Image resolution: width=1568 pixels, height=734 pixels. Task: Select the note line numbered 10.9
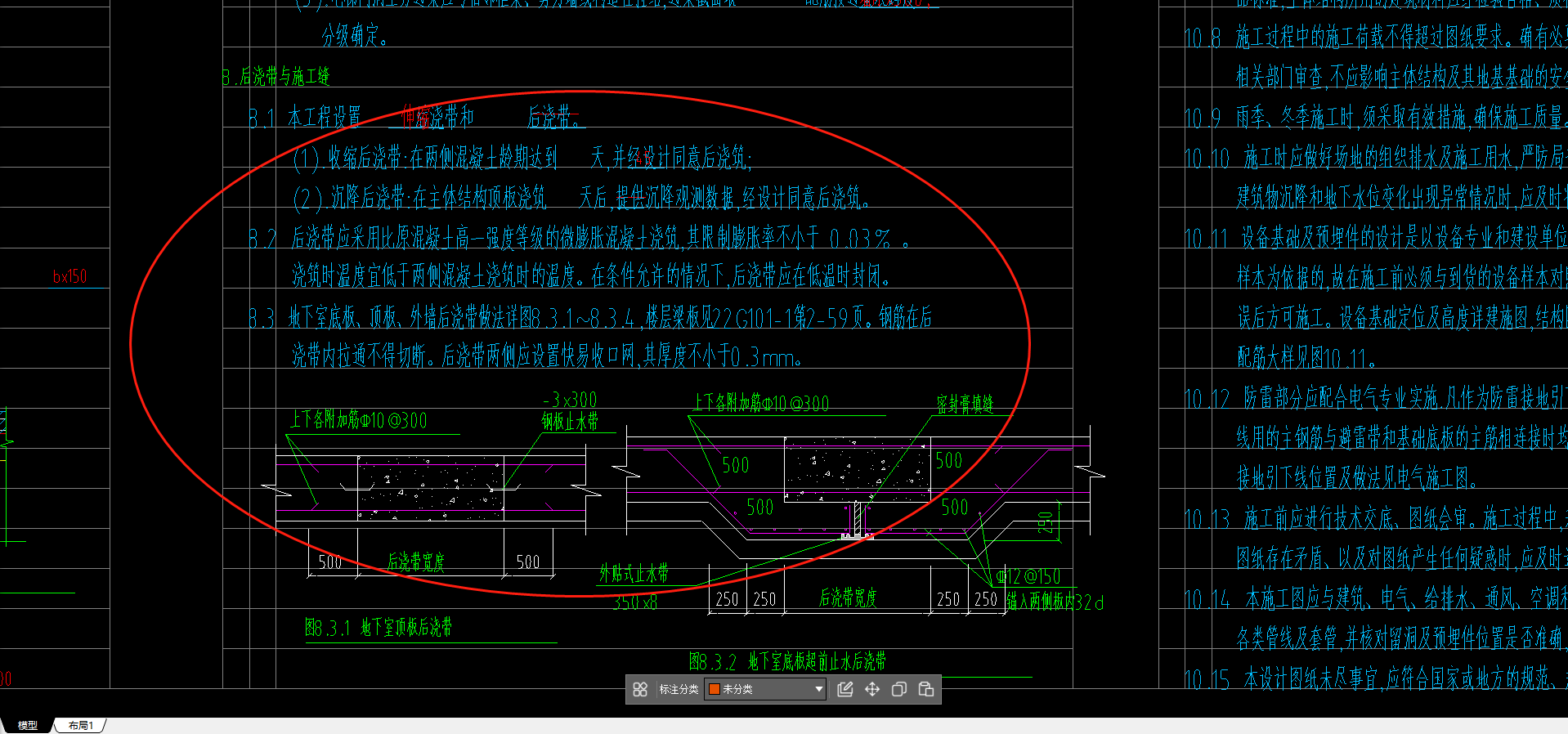(1376, 118)
